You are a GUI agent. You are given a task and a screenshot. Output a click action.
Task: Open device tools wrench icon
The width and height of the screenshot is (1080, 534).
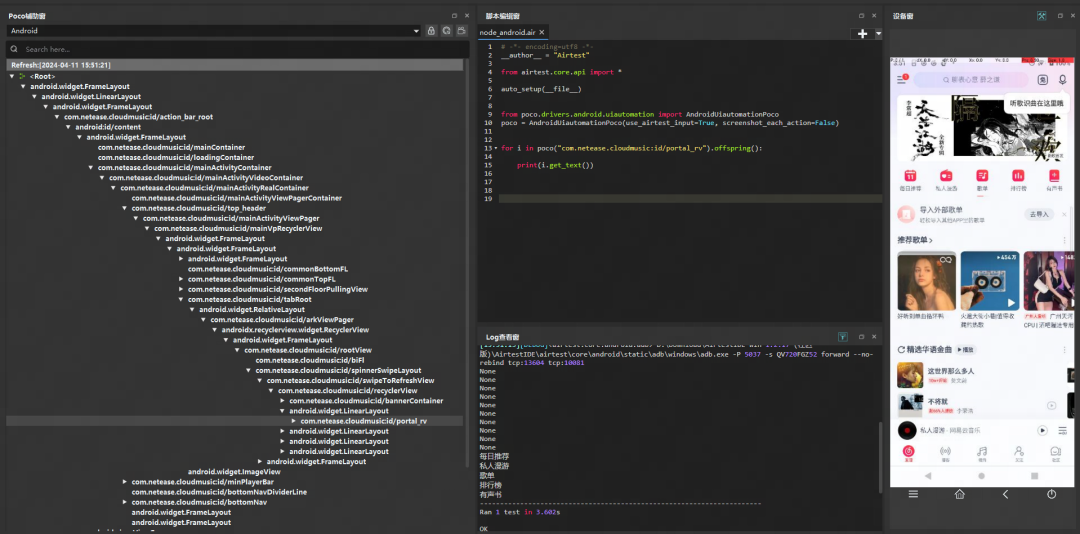point(1041,16)
